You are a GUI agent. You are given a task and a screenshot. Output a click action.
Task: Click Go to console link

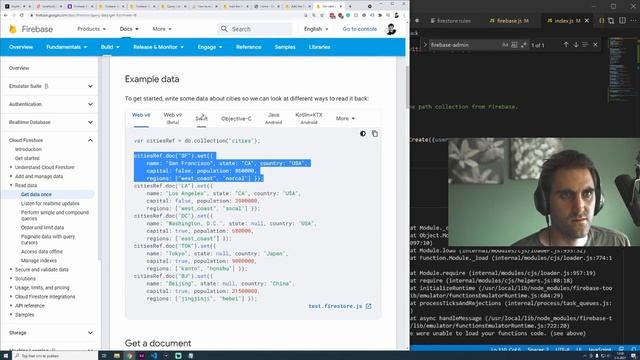tap(360, 29)
